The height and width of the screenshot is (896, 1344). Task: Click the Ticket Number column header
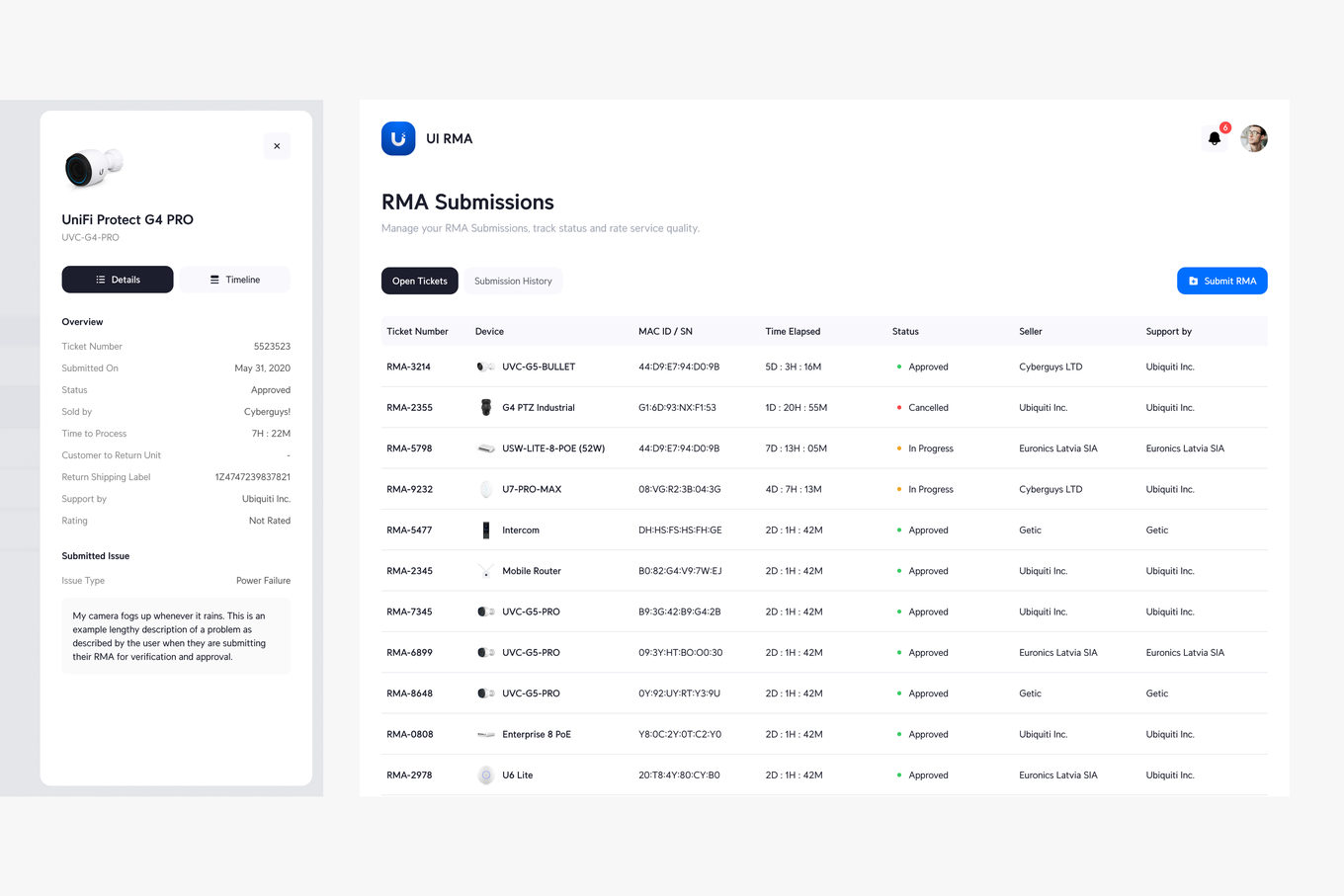[417, 332]
